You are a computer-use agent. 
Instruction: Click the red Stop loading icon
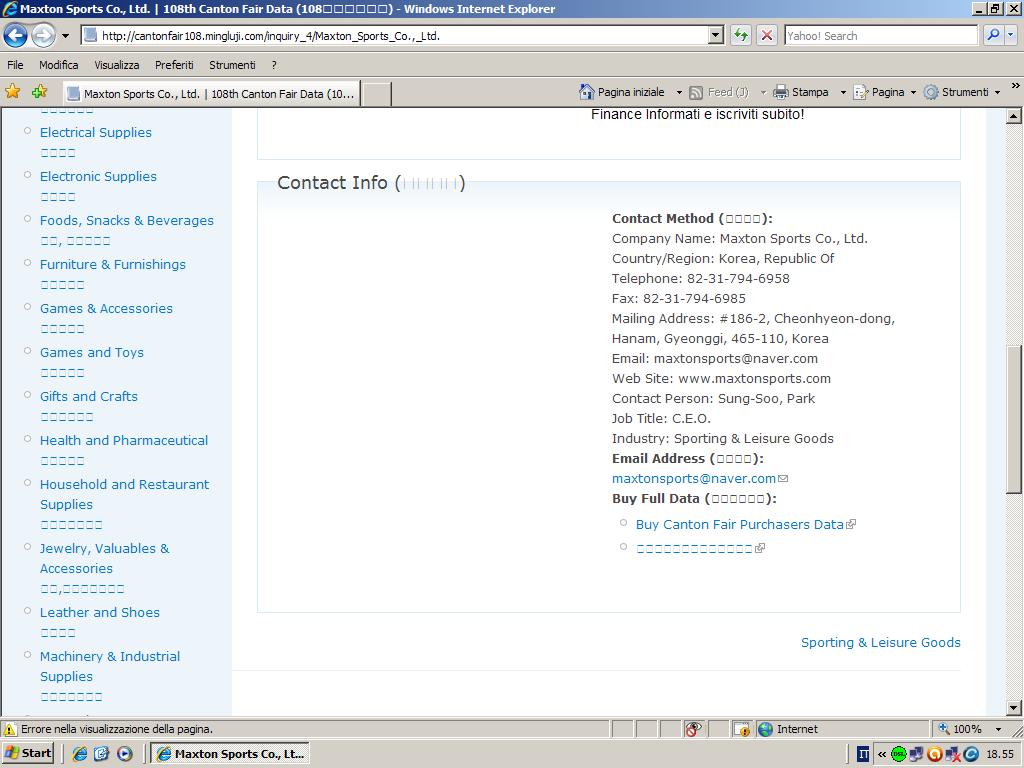[767, 35]
